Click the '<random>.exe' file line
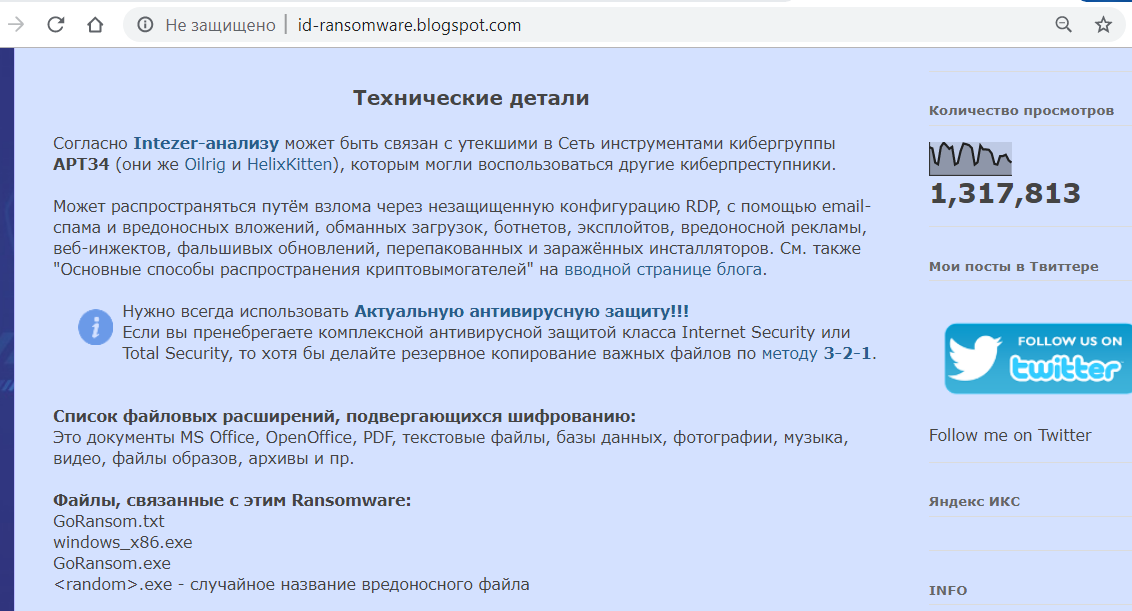The image size is (1132, 611). (x=291, y=584)
